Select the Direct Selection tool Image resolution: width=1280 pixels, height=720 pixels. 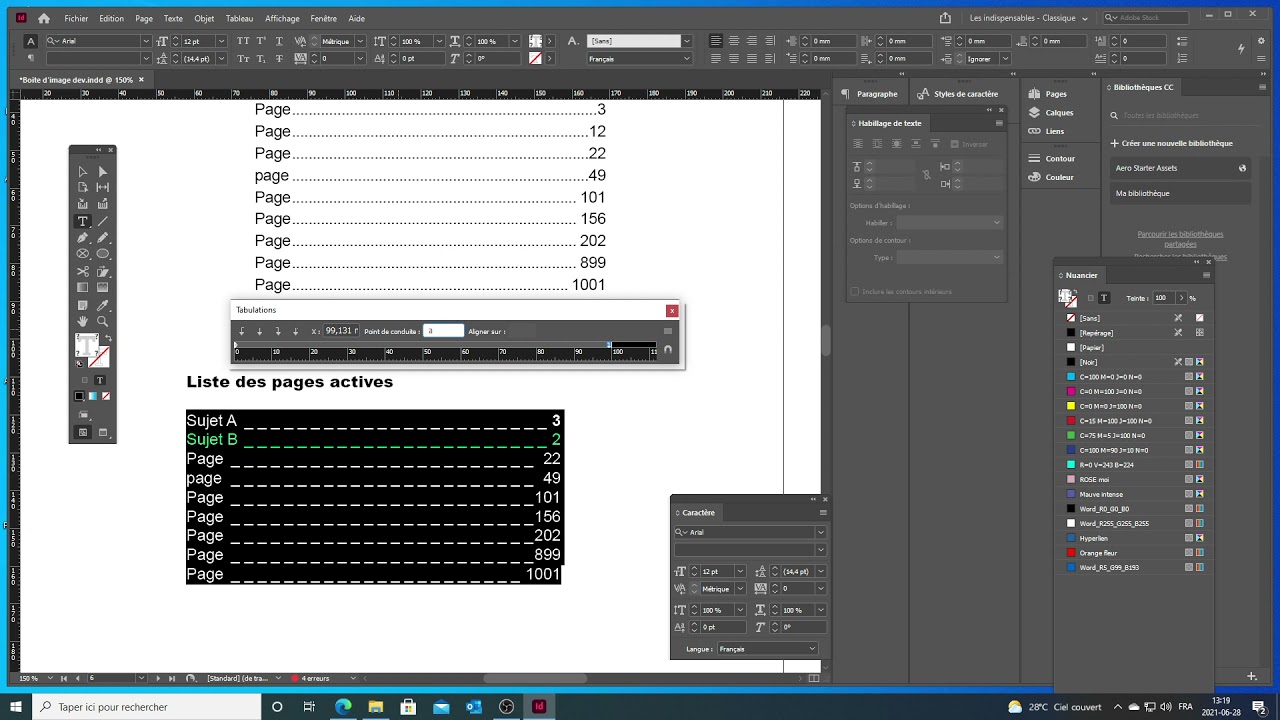coord(102,172)
